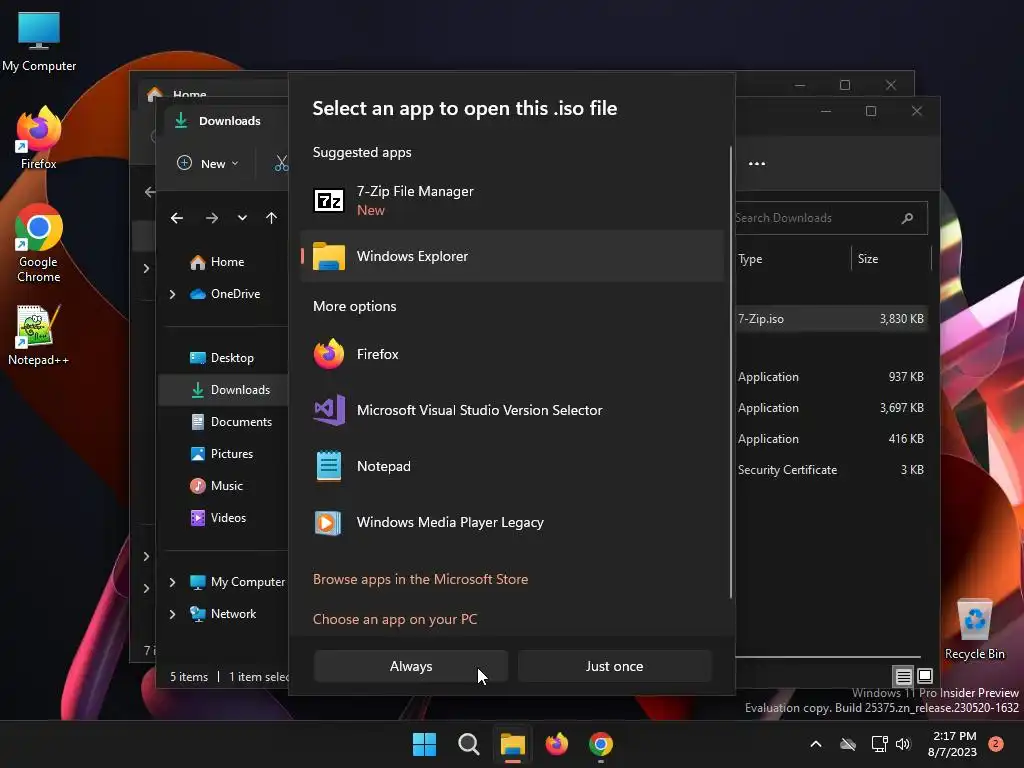Switch to details view layout
This screenshot has height=768, width=1024.
[x=903, y=676]
